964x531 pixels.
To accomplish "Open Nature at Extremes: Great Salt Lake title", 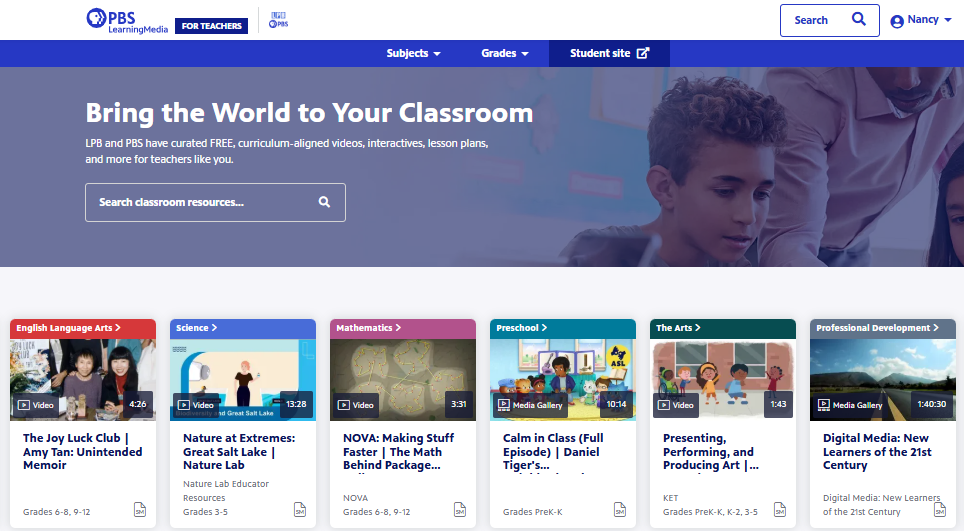I will 239,452.
